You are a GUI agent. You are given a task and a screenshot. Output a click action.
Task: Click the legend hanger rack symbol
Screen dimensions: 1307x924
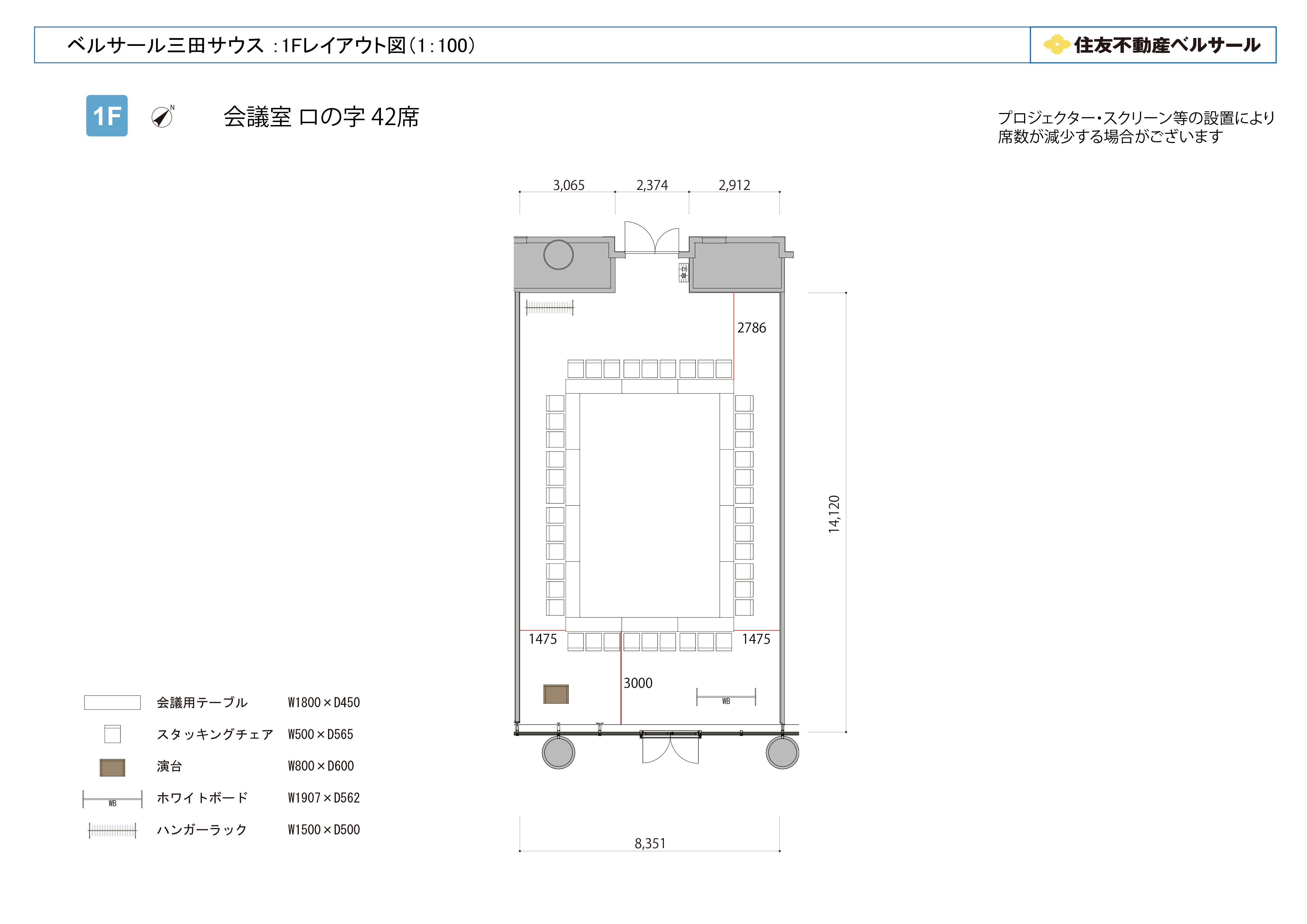click(x=112, y=831)
